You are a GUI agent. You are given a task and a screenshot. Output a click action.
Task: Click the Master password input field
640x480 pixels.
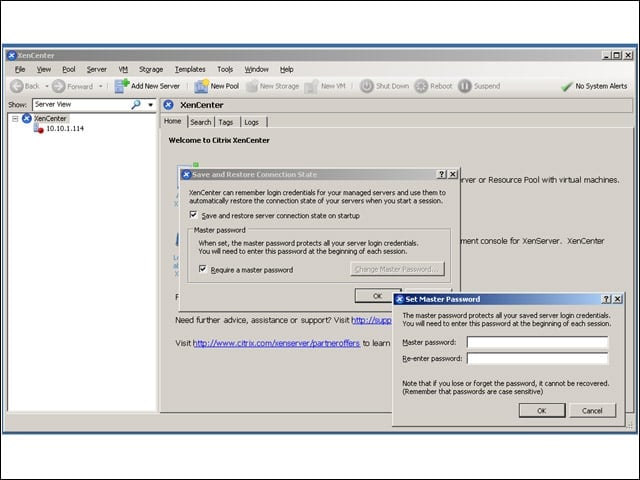coord(537,342)
